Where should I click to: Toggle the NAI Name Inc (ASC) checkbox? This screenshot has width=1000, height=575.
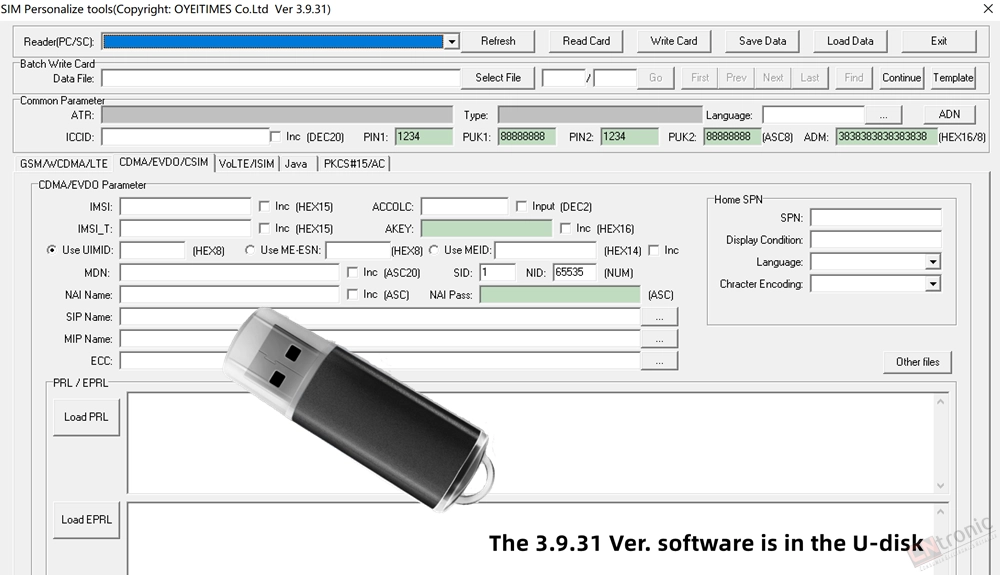pyautogui.click(x=352, y=294)
